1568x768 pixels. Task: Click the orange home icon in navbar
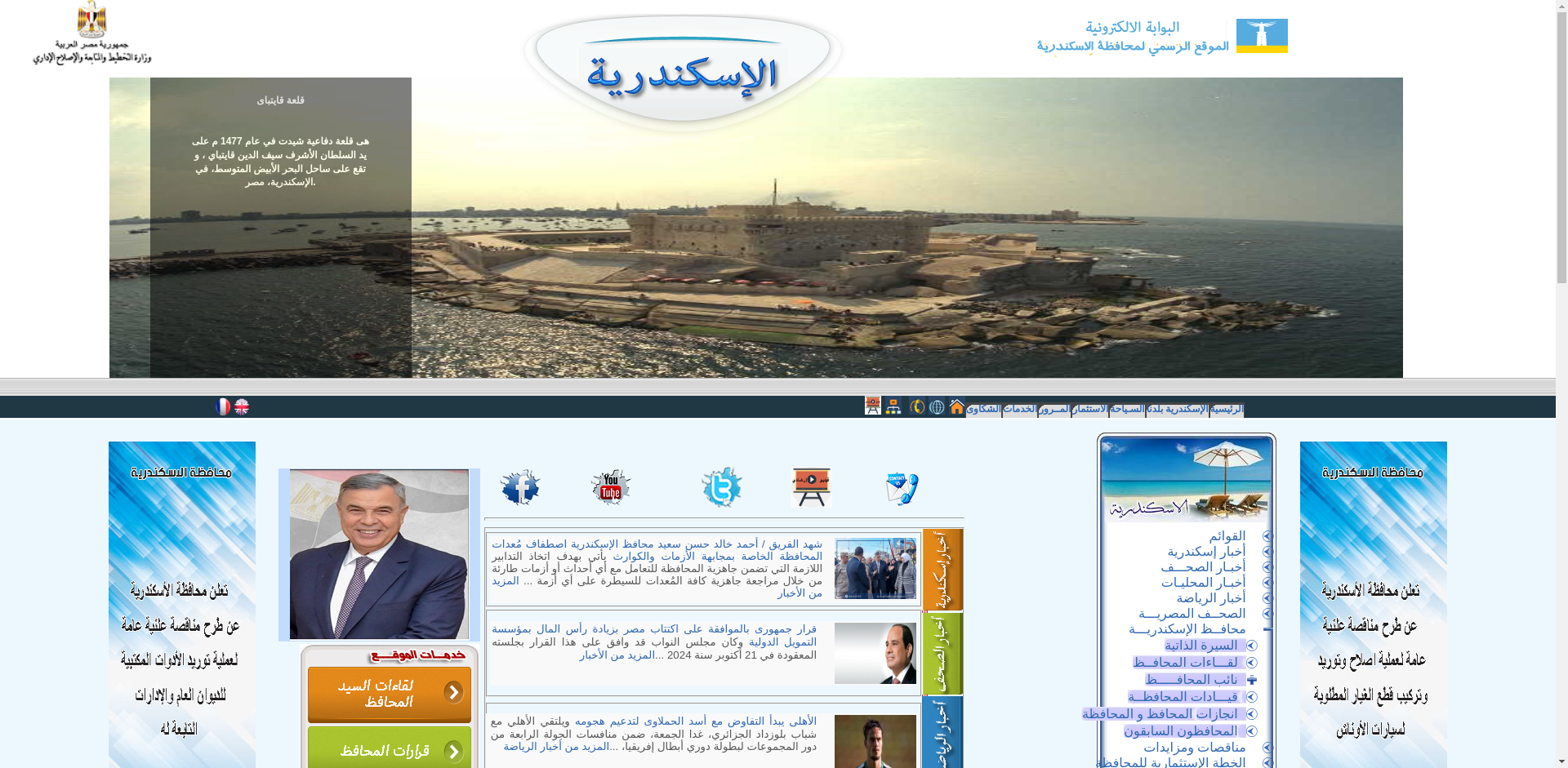(x=956, y=406)
